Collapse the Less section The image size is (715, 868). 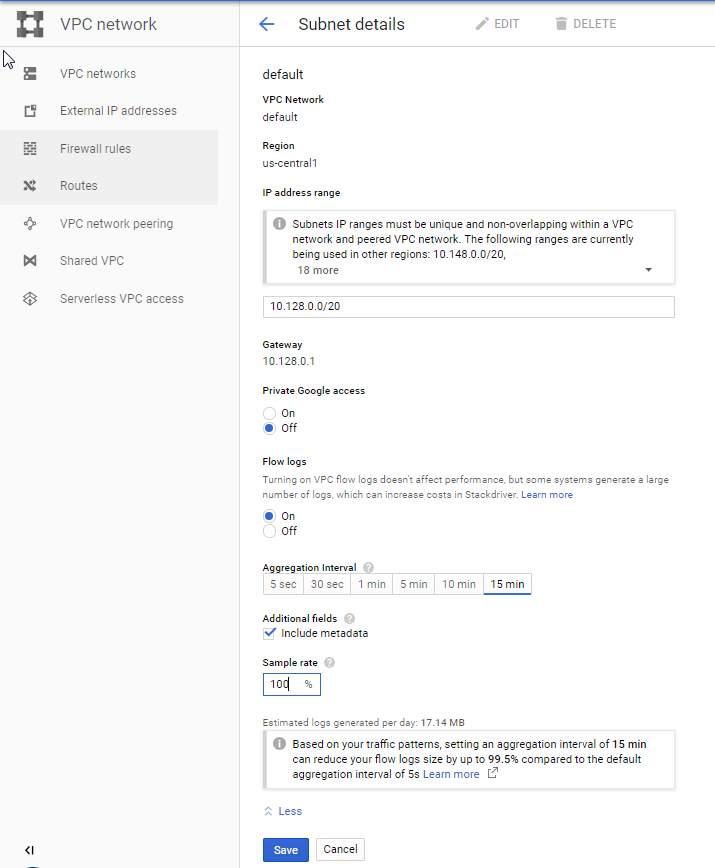(282, 811)
